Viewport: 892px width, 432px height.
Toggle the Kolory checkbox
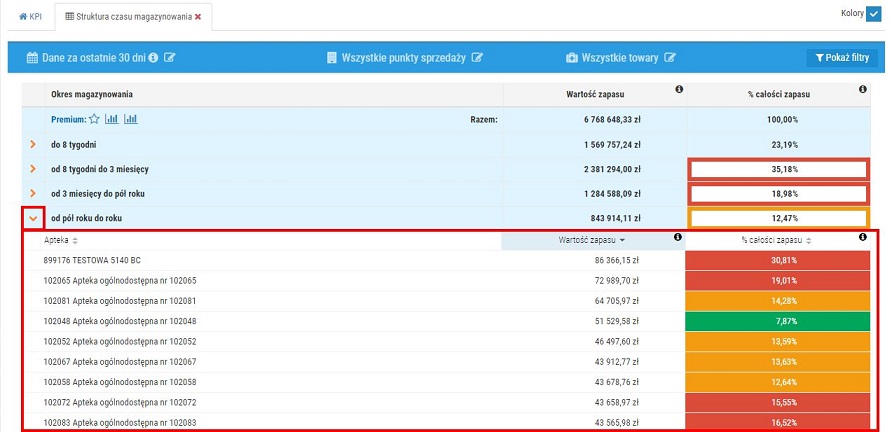pyautogui.click(x=873, y=14)
